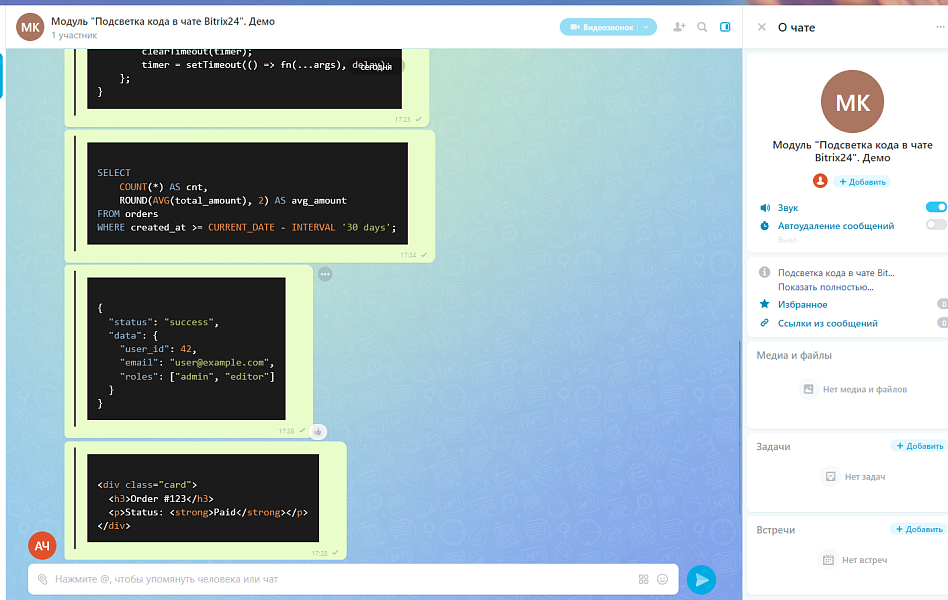
Task: Open the apps grid icon in message box
Action: [x=643, y=579]
